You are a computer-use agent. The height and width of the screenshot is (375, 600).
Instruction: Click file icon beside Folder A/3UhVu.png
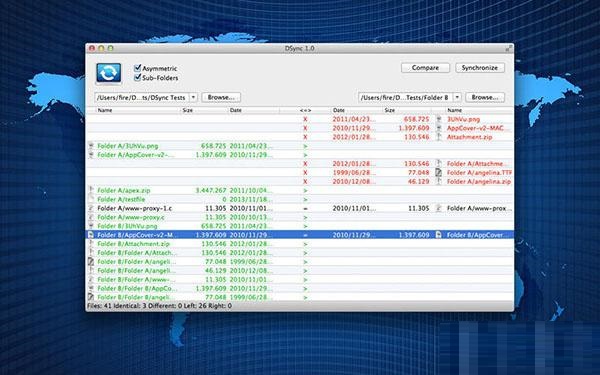tap(91, 146)
